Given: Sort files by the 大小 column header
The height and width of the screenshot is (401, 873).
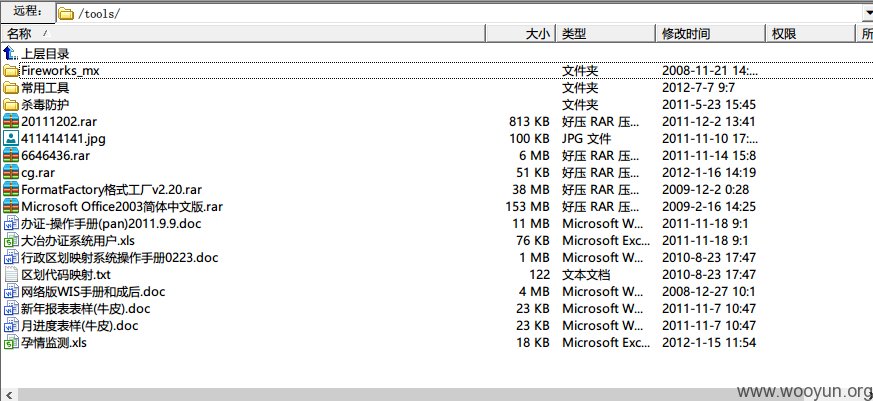Looking at the screenshot, I should (x=521, y=34).
